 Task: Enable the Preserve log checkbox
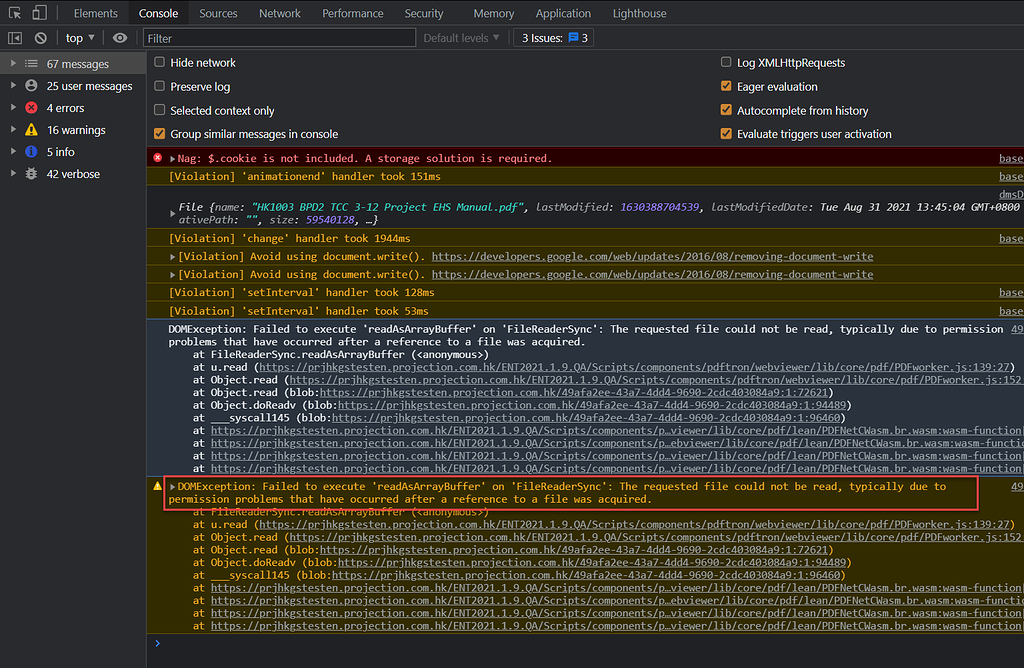click(x=160, y=87)
